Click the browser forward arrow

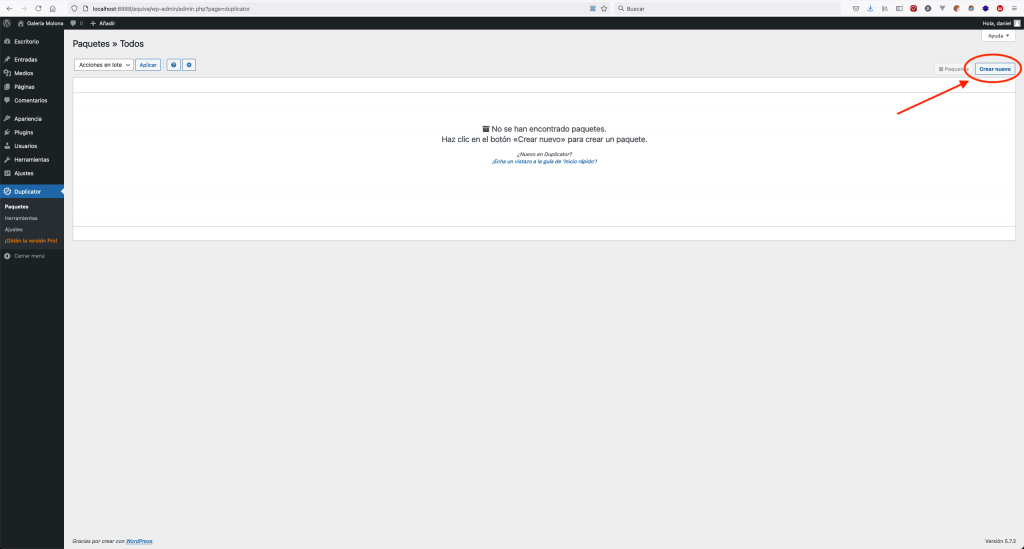point(24,8)
